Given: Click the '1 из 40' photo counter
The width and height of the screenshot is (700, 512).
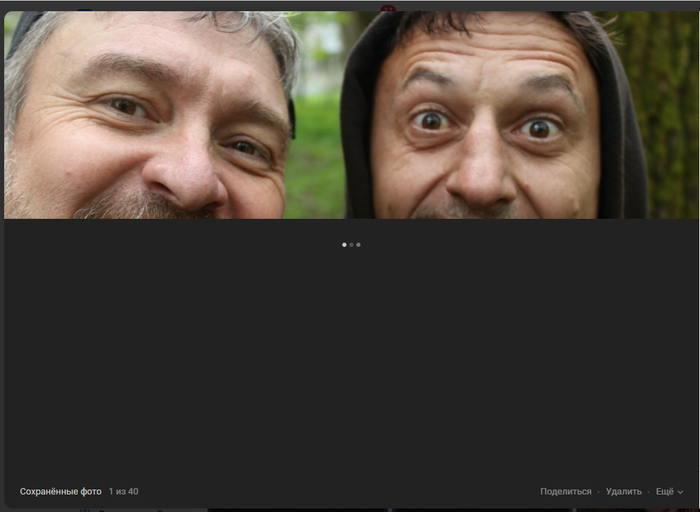Looking at the screenshot, I should (123, 492).
